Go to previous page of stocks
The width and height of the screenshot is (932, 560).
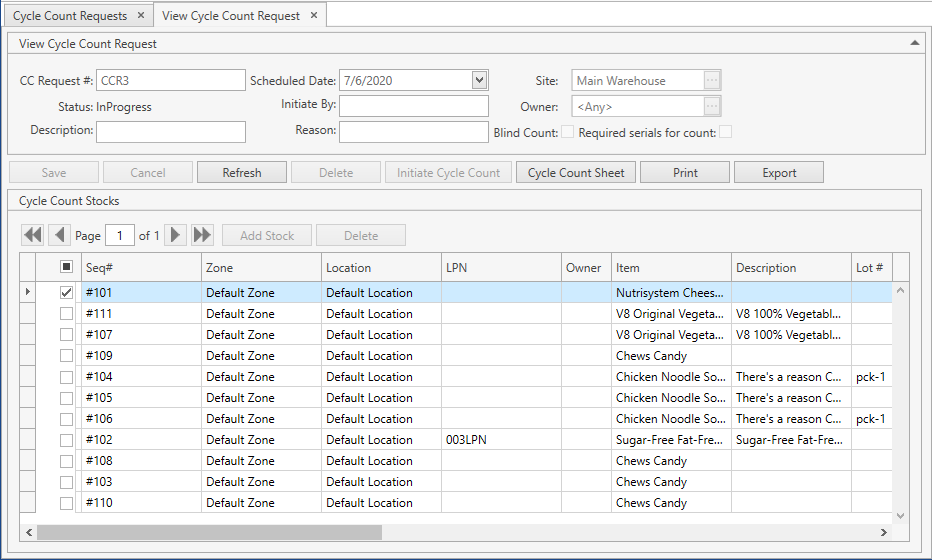(59, 235)
